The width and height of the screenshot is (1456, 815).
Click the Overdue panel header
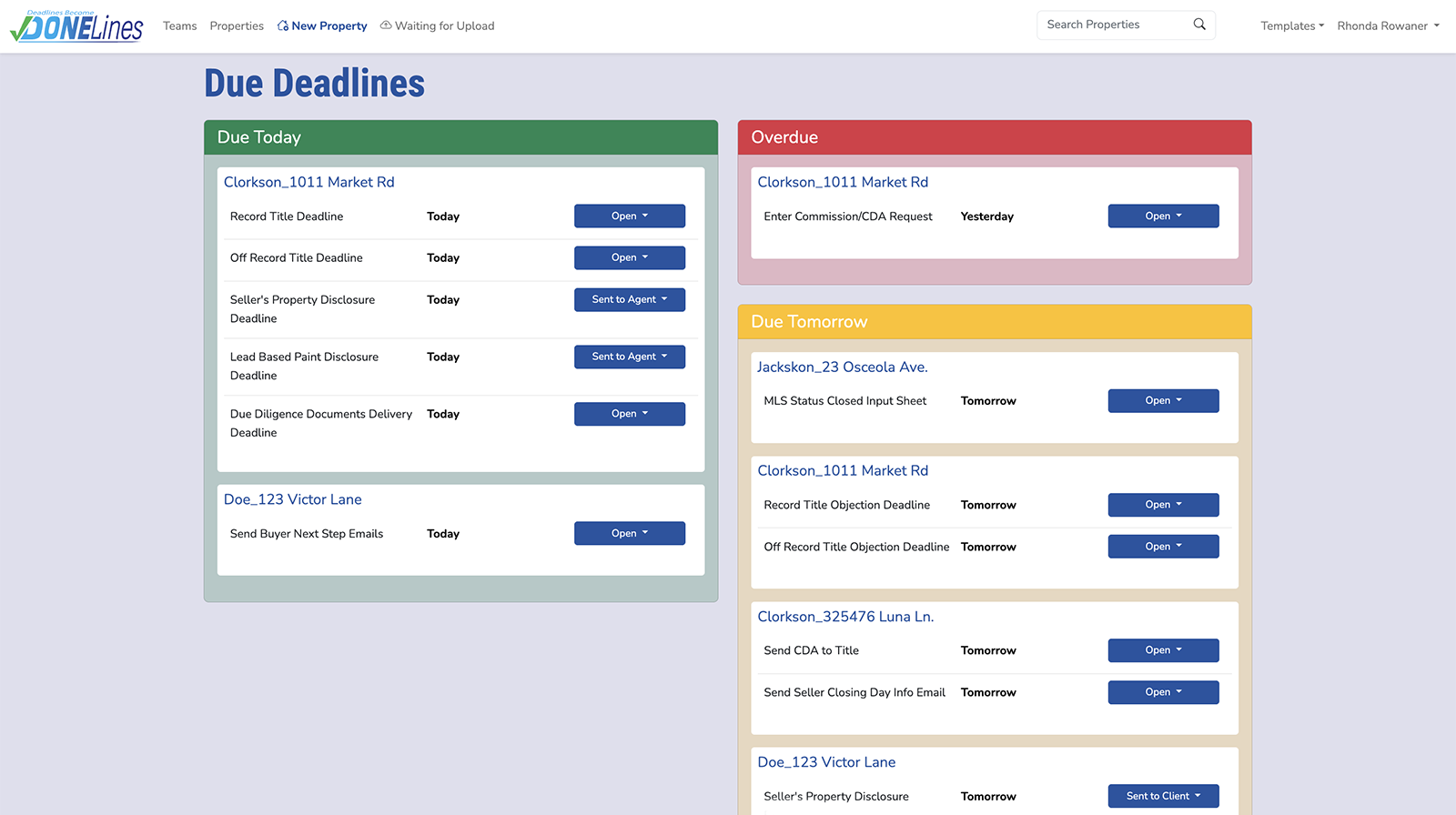point(995,137)
